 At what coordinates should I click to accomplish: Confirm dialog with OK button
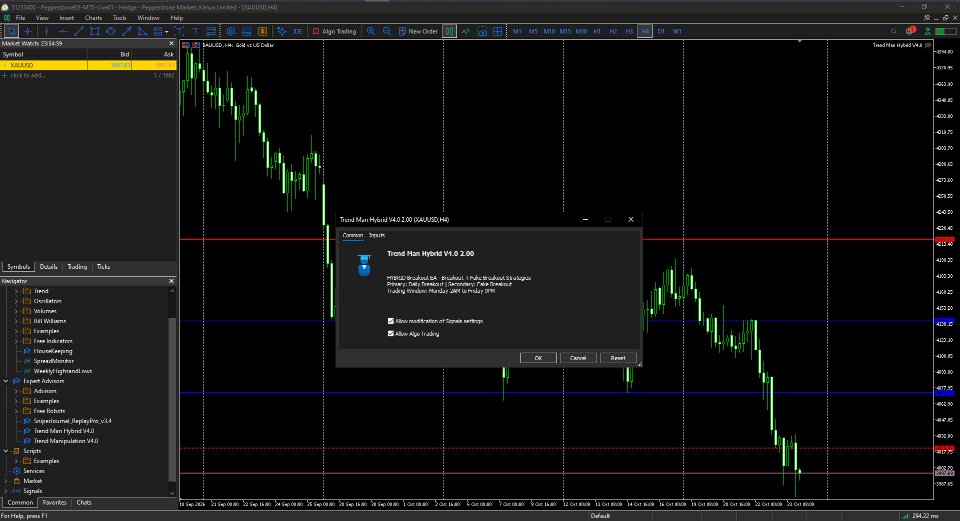pos(538,358)
